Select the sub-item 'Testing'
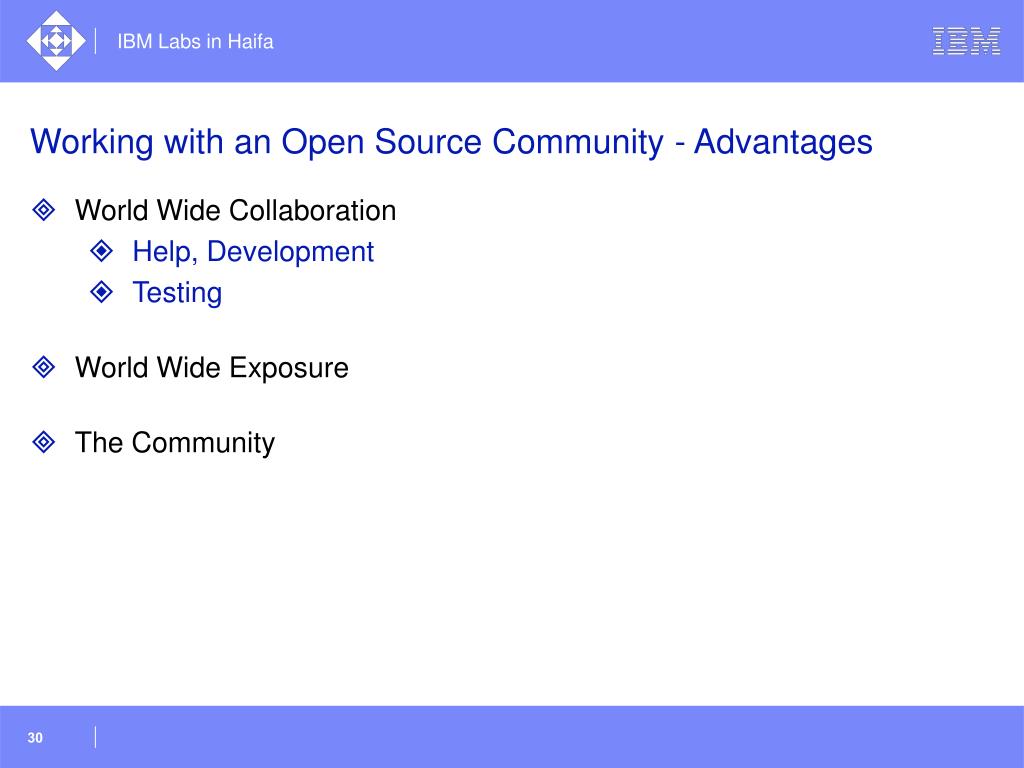The image size is (1024, 768). 178,293
